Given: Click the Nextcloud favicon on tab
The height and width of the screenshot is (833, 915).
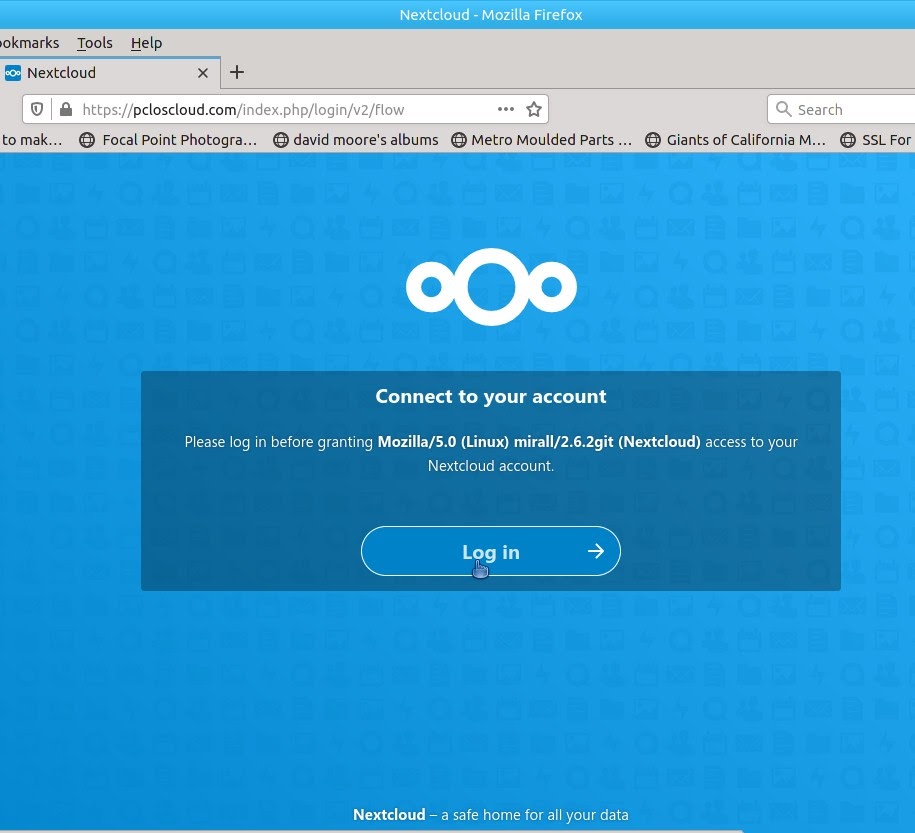Looking at the screenshot, I should (x=13, y=73).
